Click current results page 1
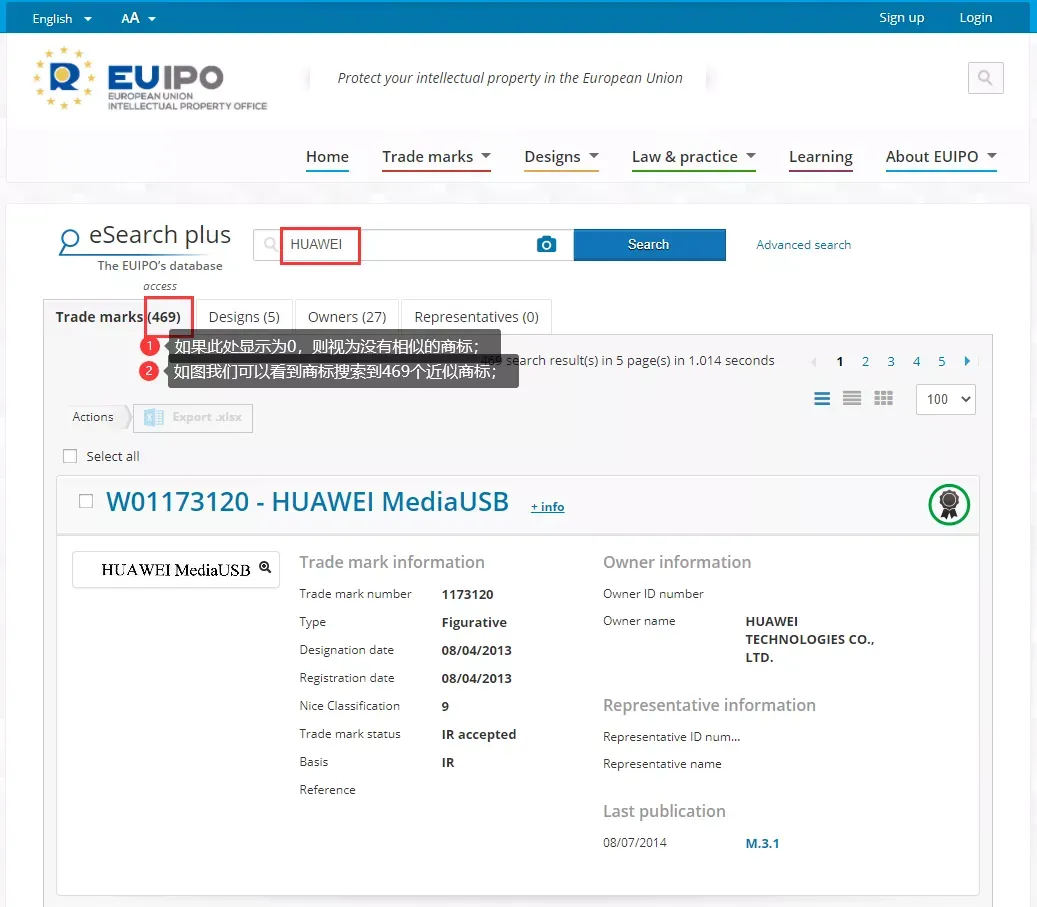This screenshot has height=907, width=1037. pos(840,362)
